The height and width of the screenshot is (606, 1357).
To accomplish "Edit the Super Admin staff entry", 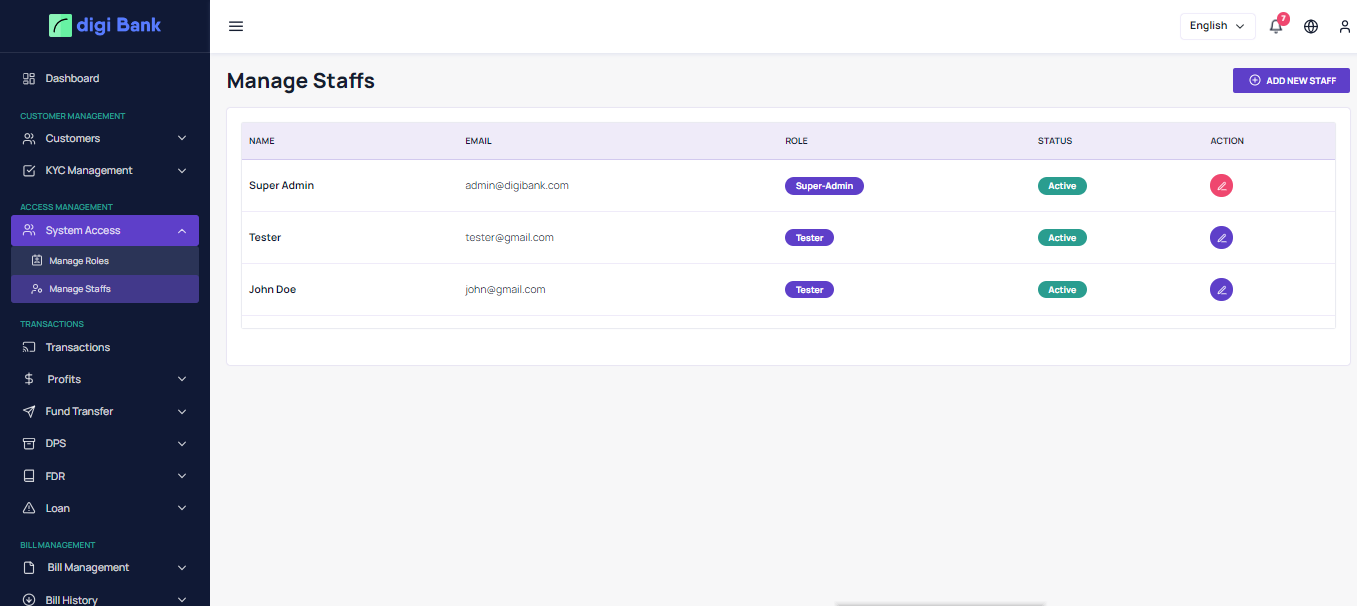I will 1221,186.
